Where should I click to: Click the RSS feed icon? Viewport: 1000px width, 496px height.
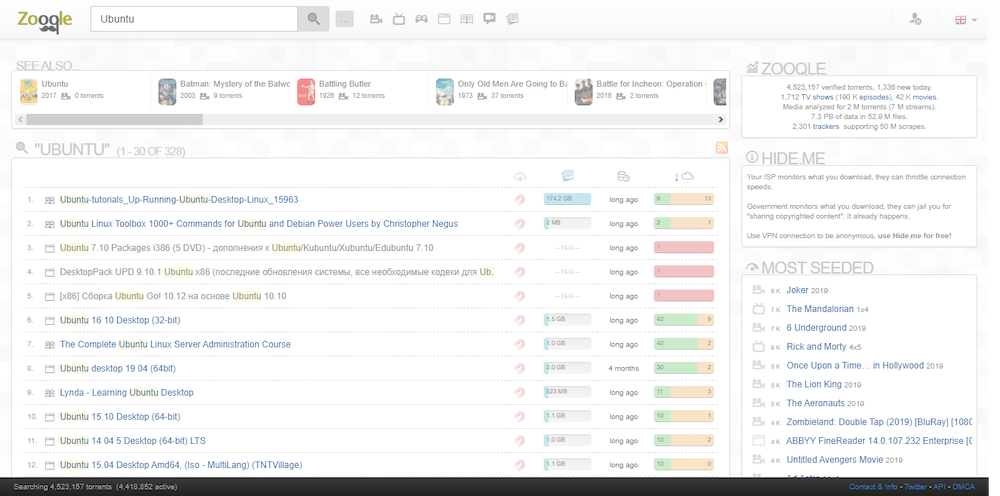click(x=721, y=149)
